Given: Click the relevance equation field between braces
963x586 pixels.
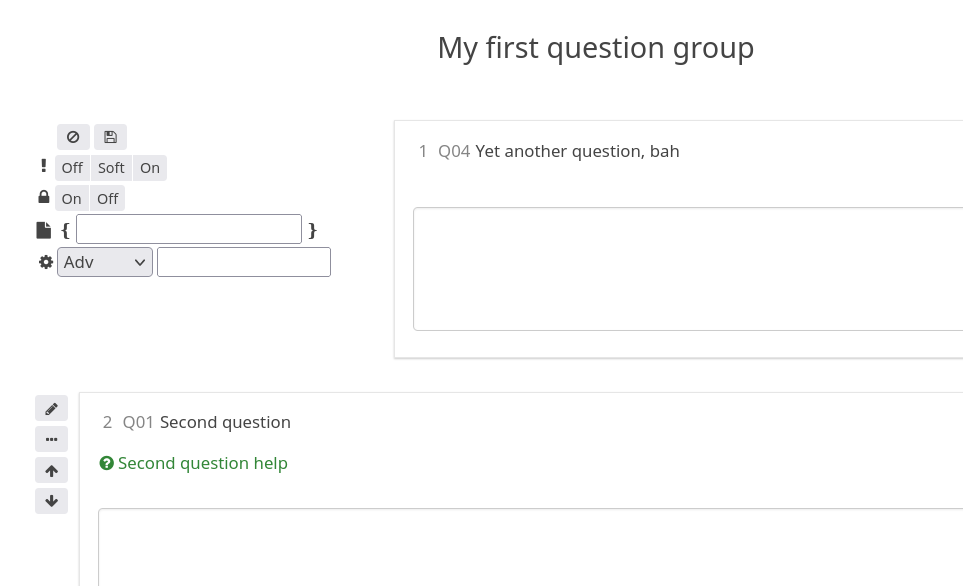Looking at the screenshot, I should 189,229.
